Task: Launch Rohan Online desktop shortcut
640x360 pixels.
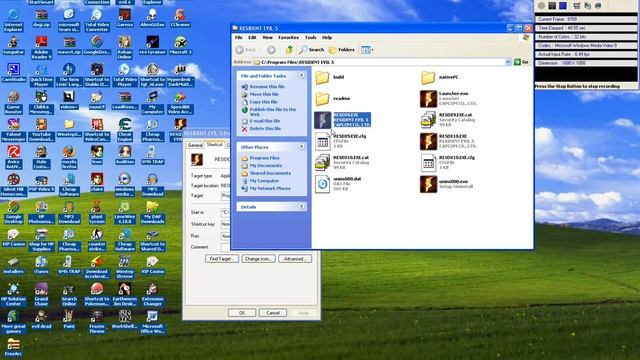Action: point(124,47)
